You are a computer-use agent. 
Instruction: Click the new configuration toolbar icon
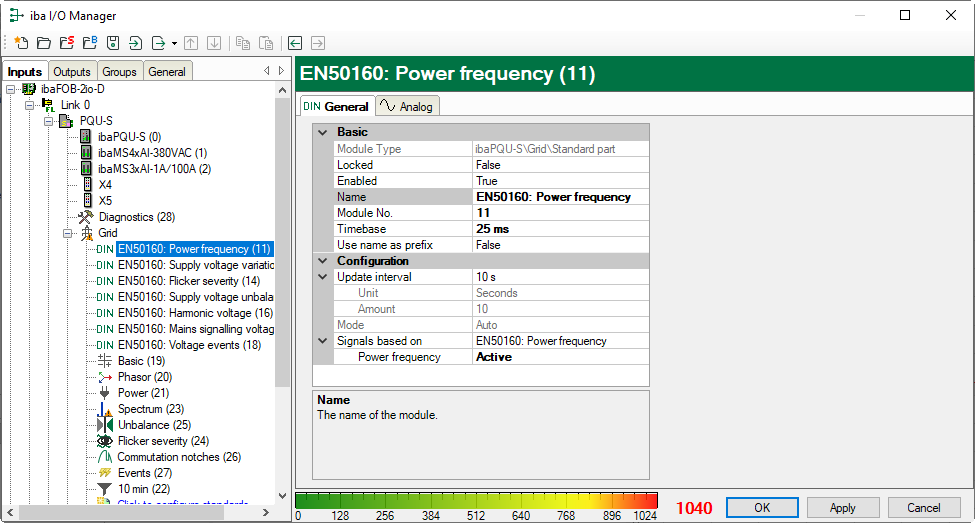[20, 43]
